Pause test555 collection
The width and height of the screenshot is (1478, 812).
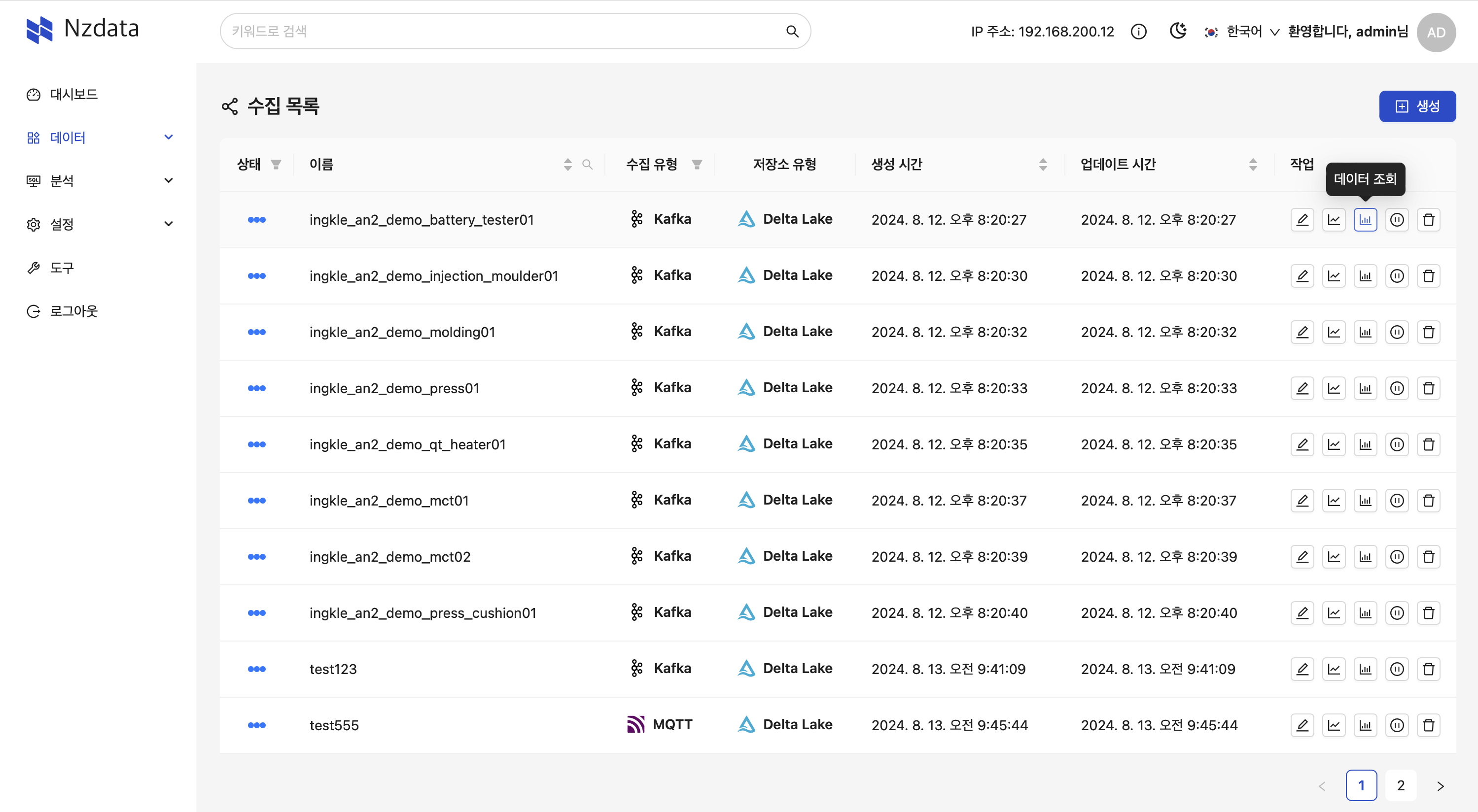[x=1397, y=725]
